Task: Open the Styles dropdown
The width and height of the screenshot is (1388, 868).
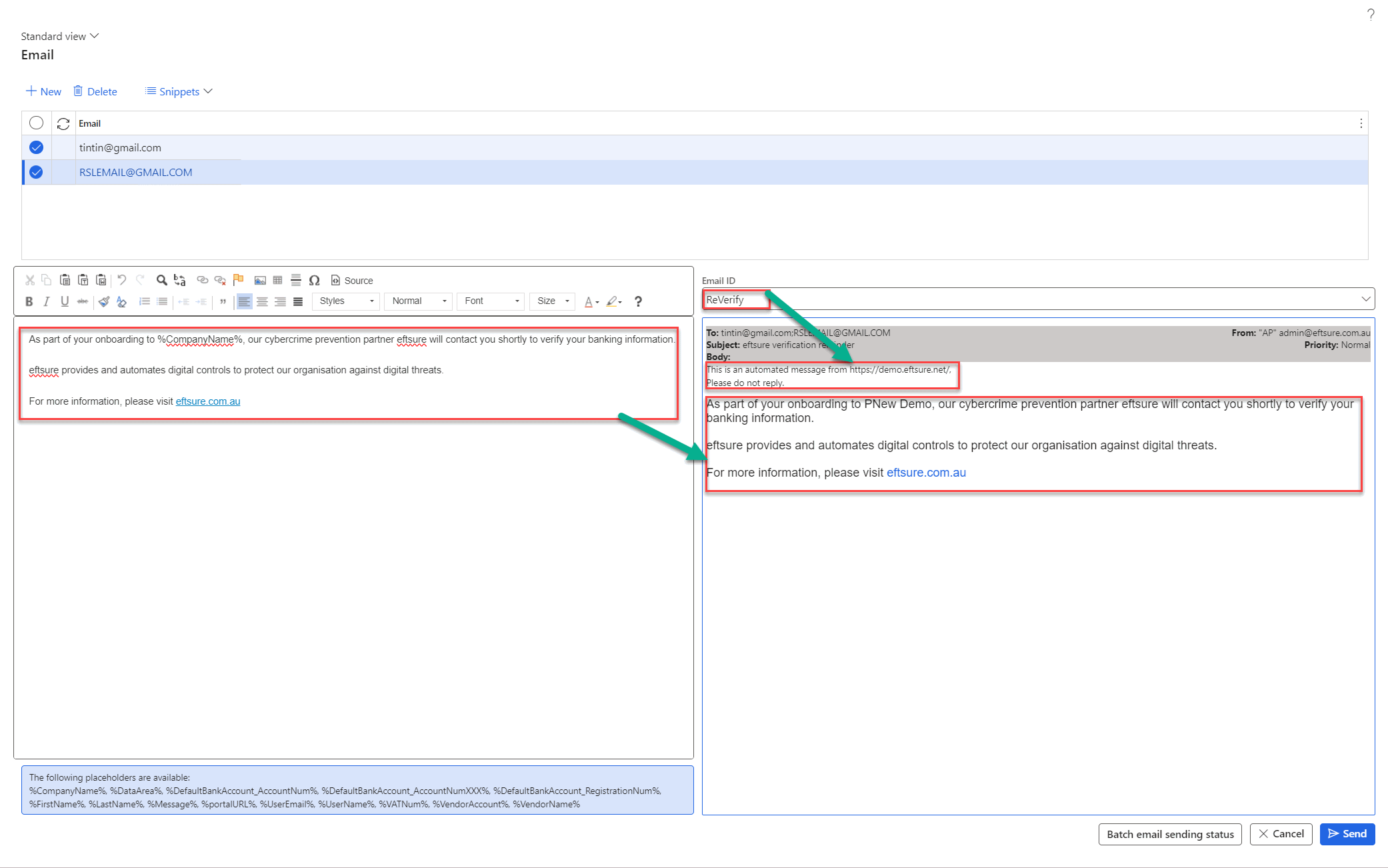Action: (x=346, y=301)
